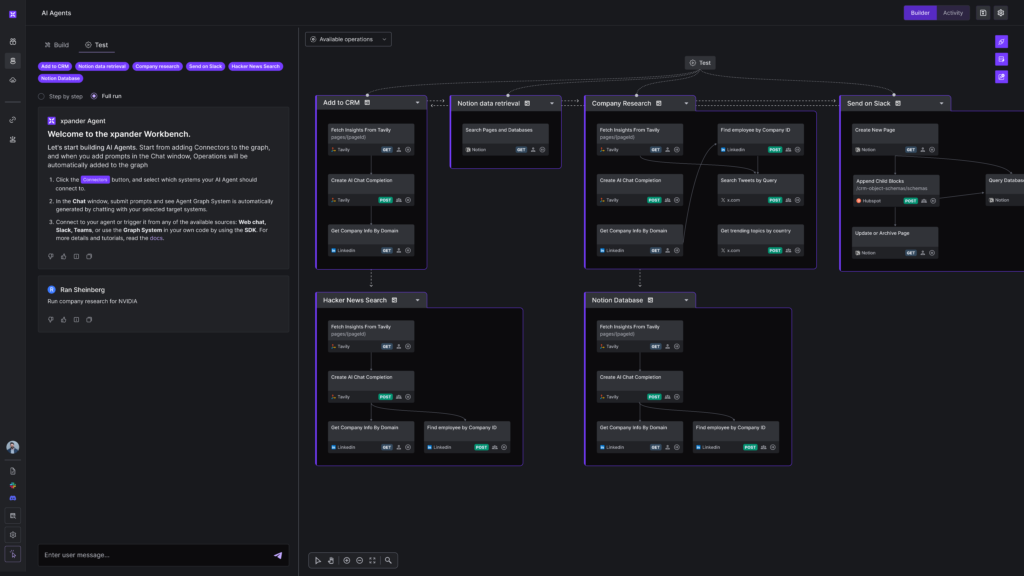Select Get trending topics by country card
Viewport: 1024px width, 576px height.
(761, 240)
